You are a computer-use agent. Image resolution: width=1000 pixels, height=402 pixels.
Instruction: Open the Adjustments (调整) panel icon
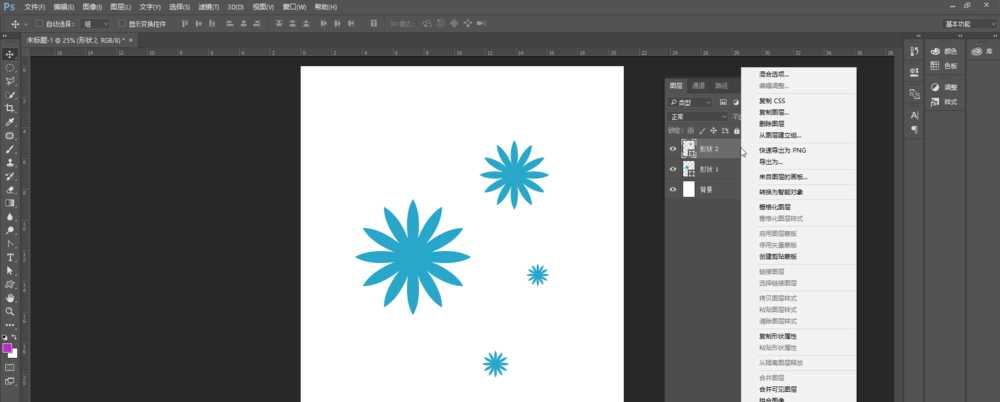pos(942,87)
